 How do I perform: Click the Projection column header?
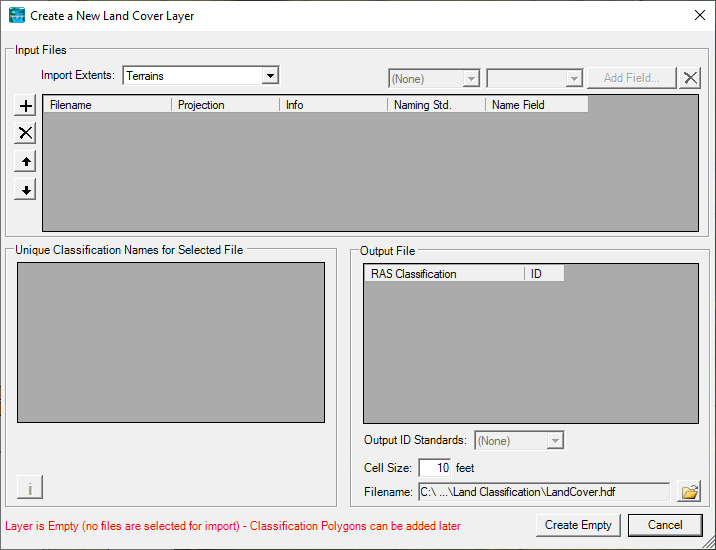225,105
